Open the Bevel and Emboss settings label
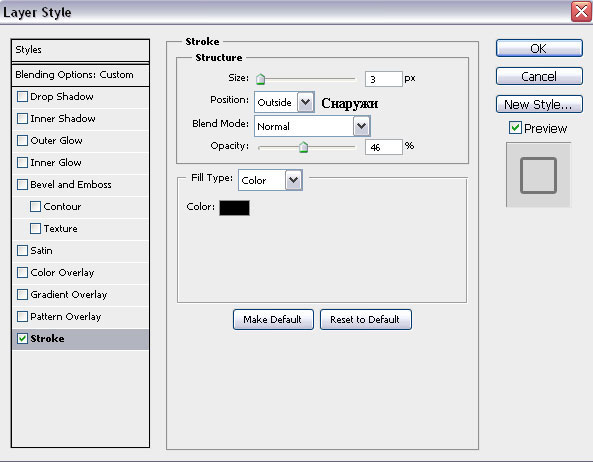593x462 pixels. click(71, 184)
